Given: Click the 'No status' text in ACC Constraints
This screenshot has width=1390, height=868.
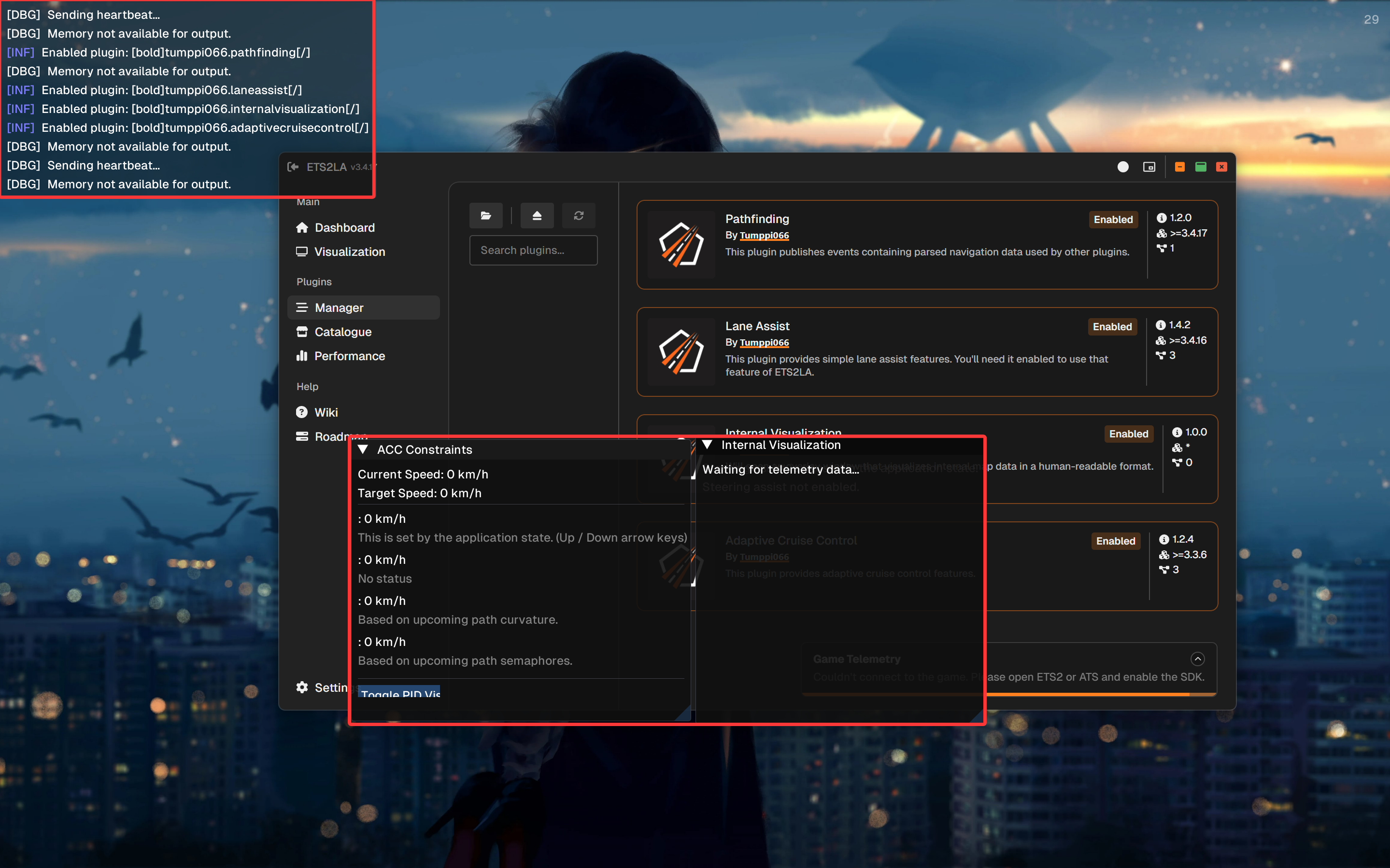Looking at the screenshot, I should coord(384,579).
